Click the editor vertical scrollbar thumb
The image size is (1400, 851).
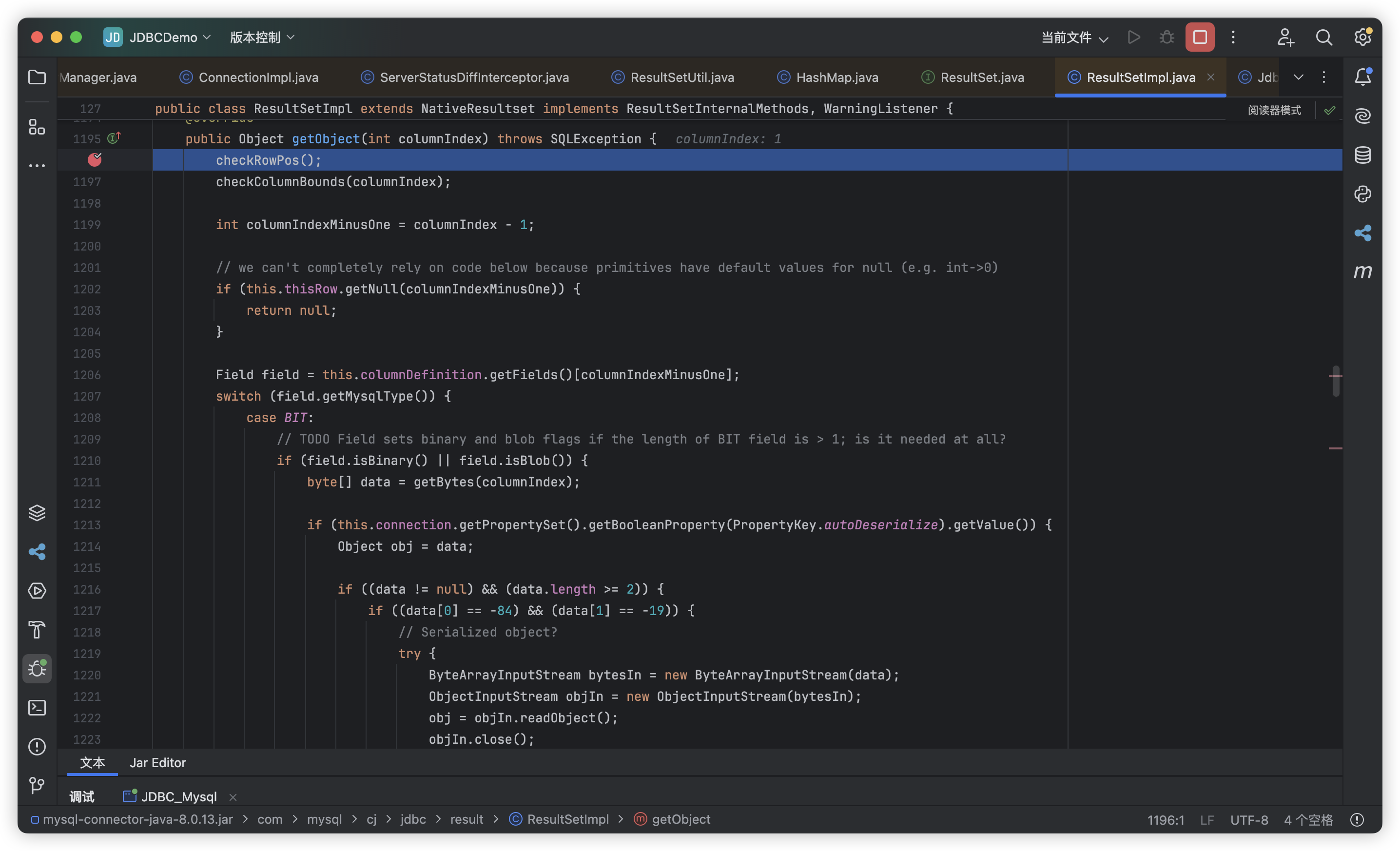coord(1336,381)
